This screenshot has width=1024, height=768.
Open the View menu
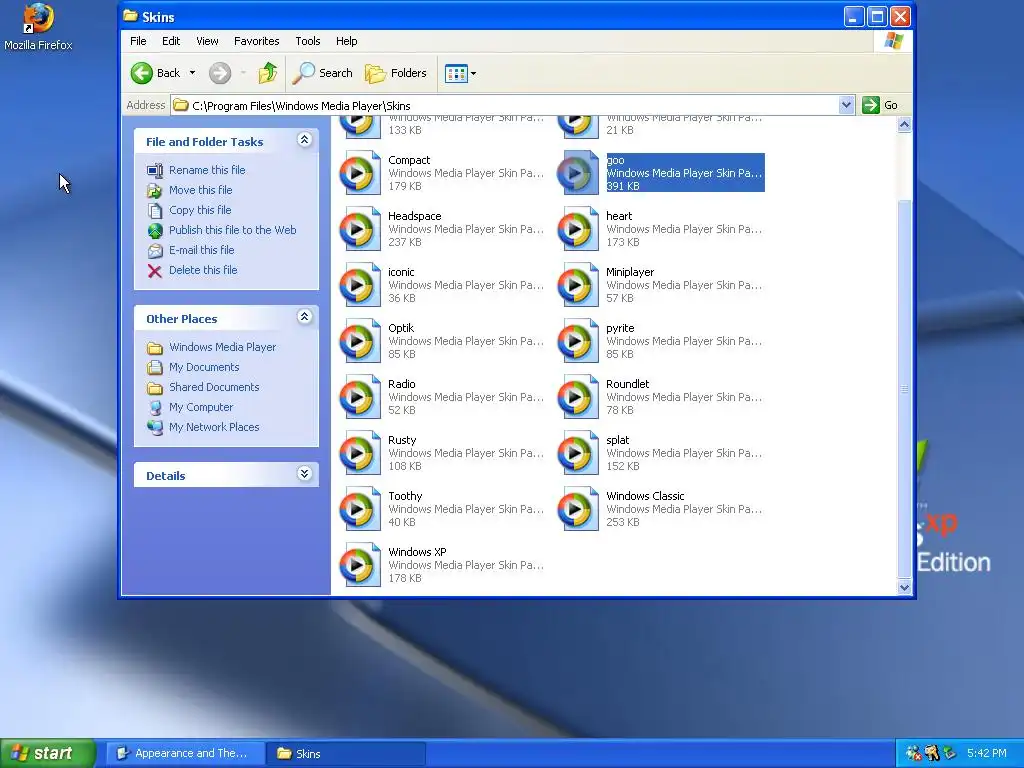[x=207, y=41]
